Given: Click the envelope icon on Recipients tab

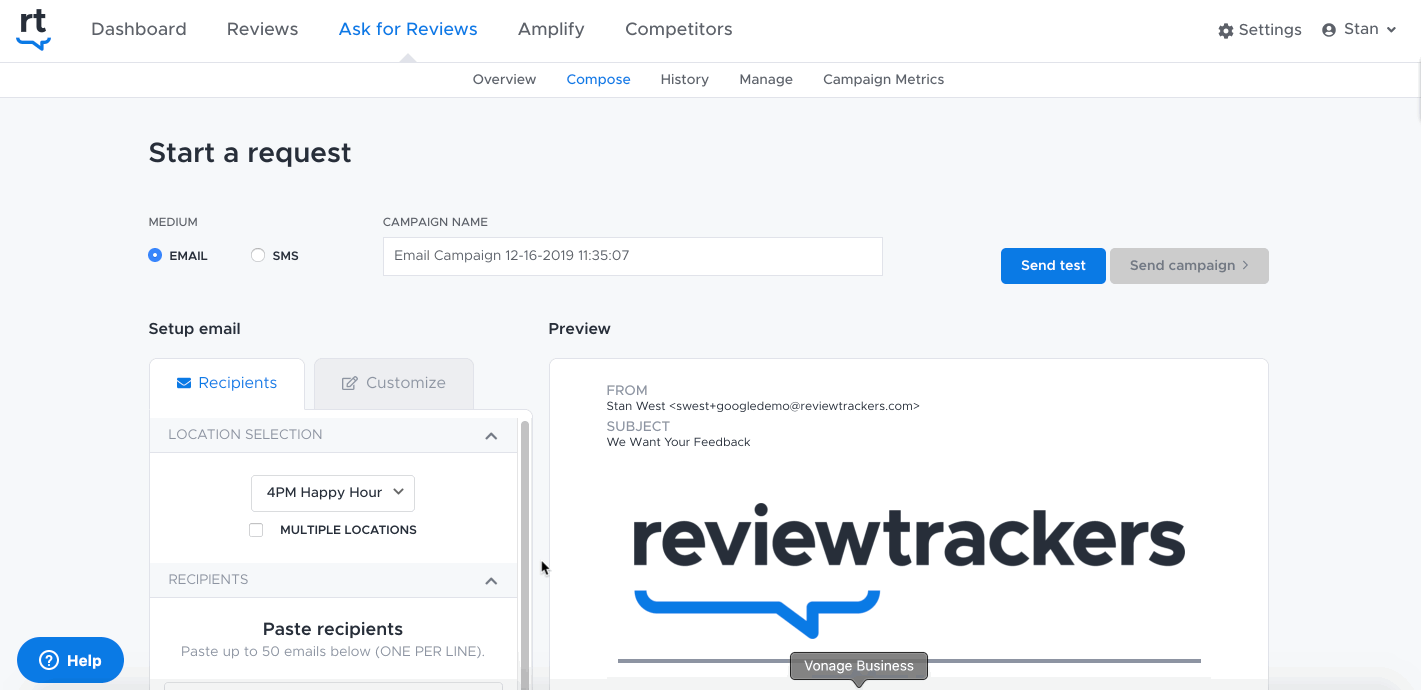Looking at the screenshot, I should [184, 383].
